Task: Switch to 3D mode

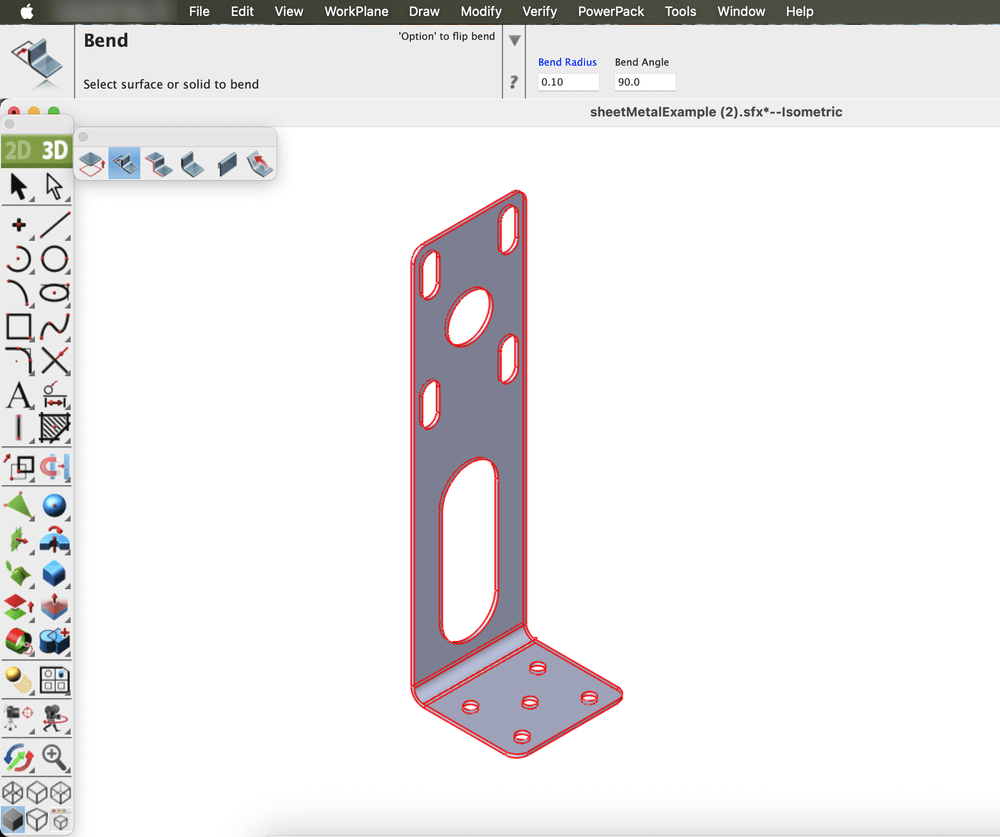Action: point(54,151)
